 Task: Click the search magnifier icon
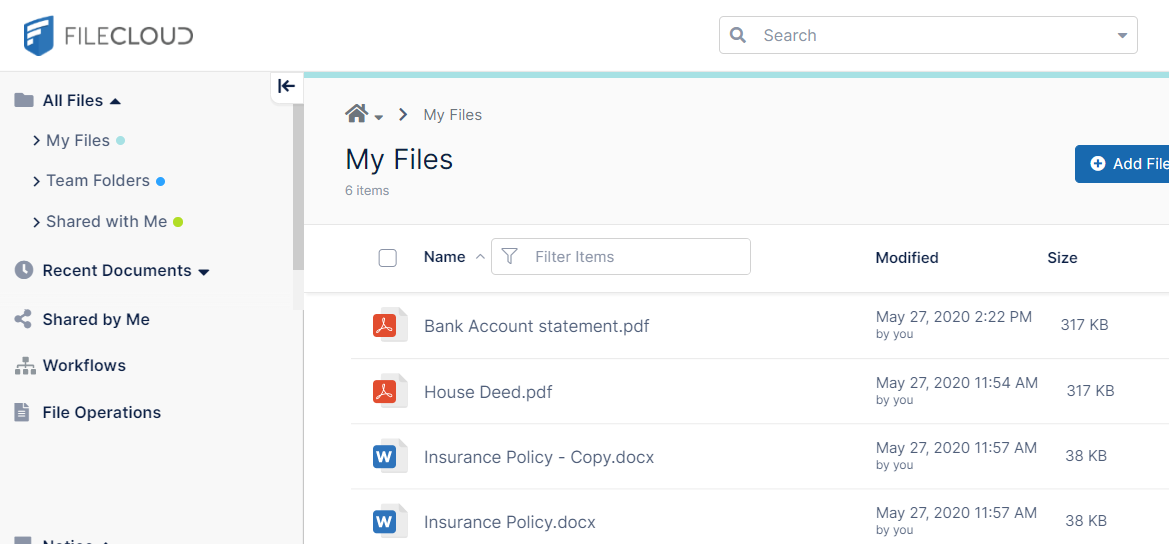(739, 35)
